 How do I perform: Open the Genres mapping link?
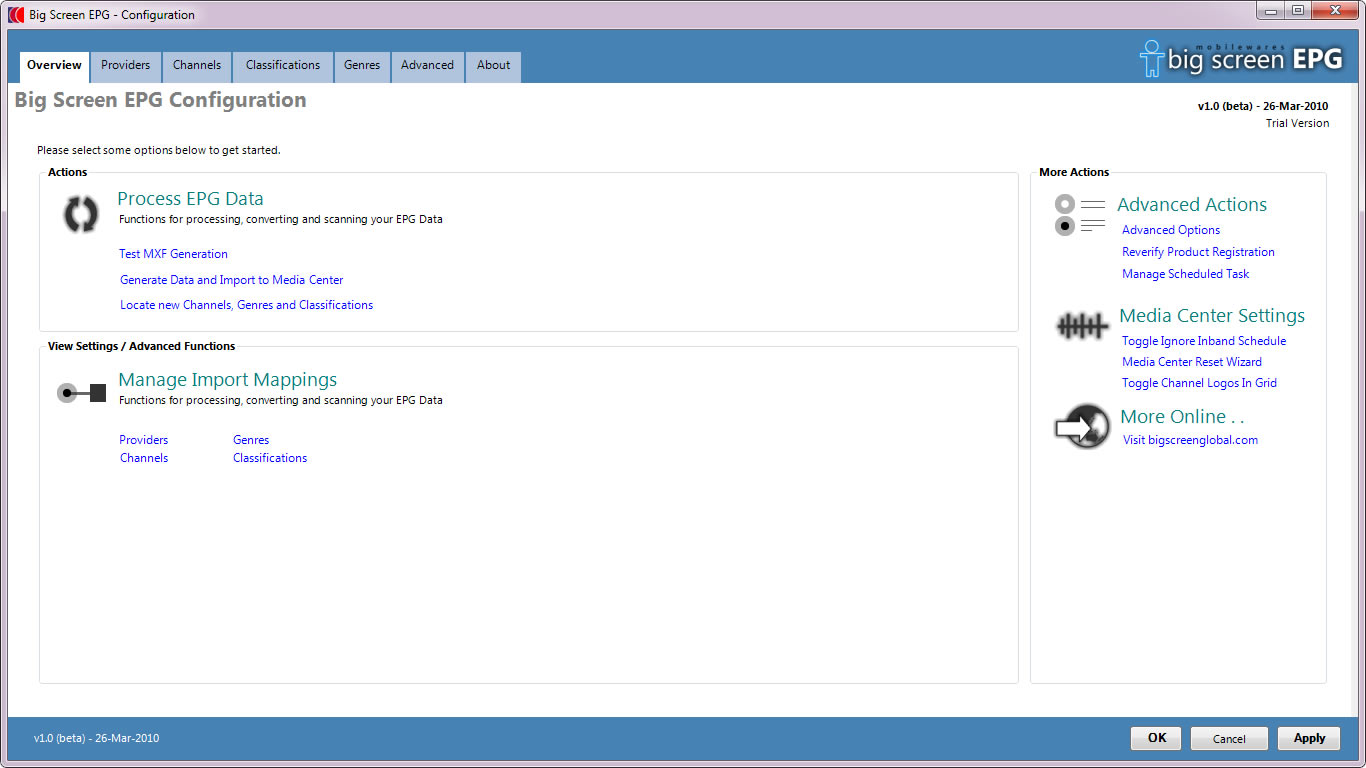click(x=251, y=440)
